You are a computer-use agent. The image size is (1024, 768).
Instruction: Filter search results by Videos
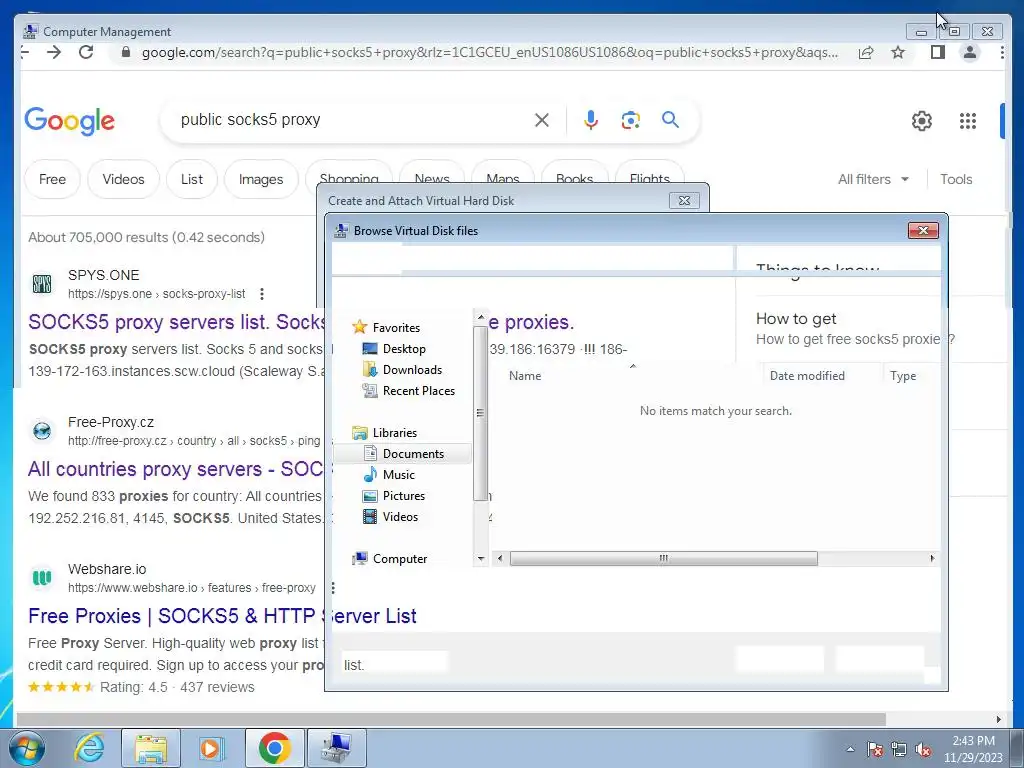(123, 179)
